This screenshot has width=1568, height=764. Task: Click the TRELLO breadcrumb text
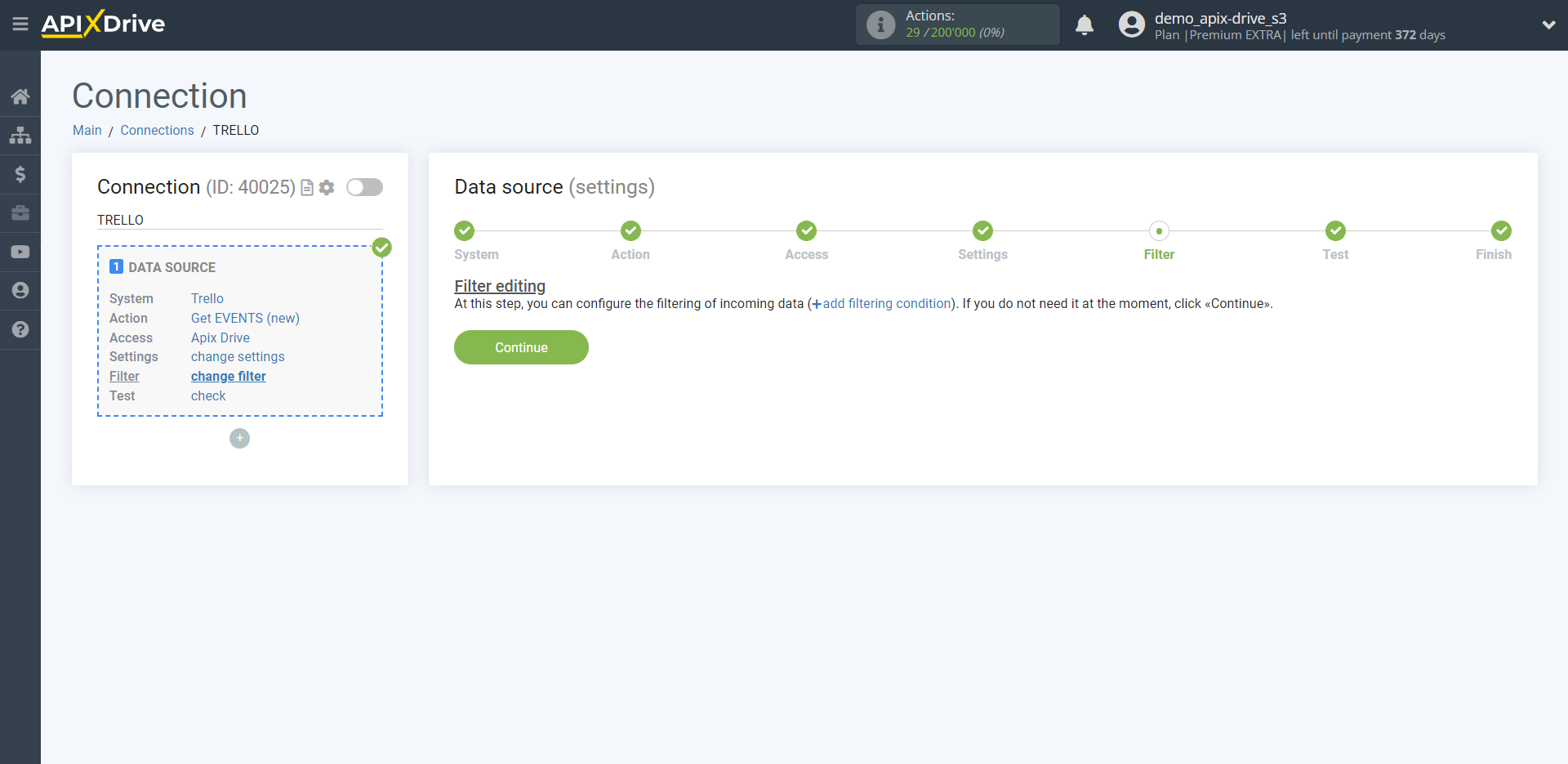pyautogui.click(x=236, y=131)
